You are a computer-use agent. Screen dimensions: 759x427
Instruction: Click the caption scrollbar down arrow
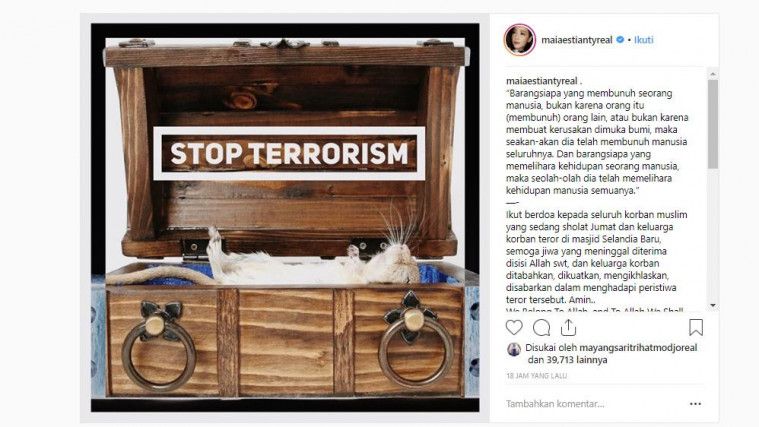pos(713,305)
